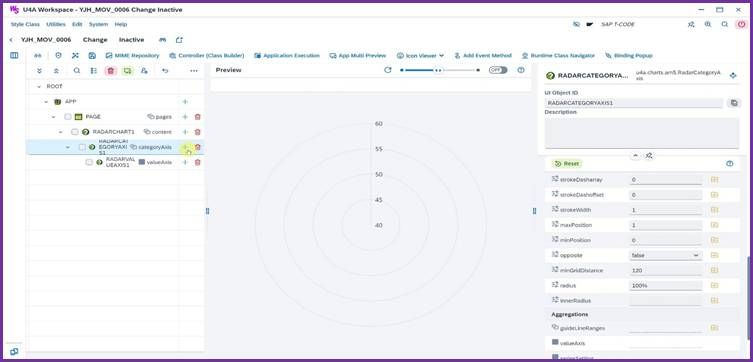Click the activate crossed-arrows toolbar icon
The width and height of the screenshot is (753, 362).
tap(75, 56)
